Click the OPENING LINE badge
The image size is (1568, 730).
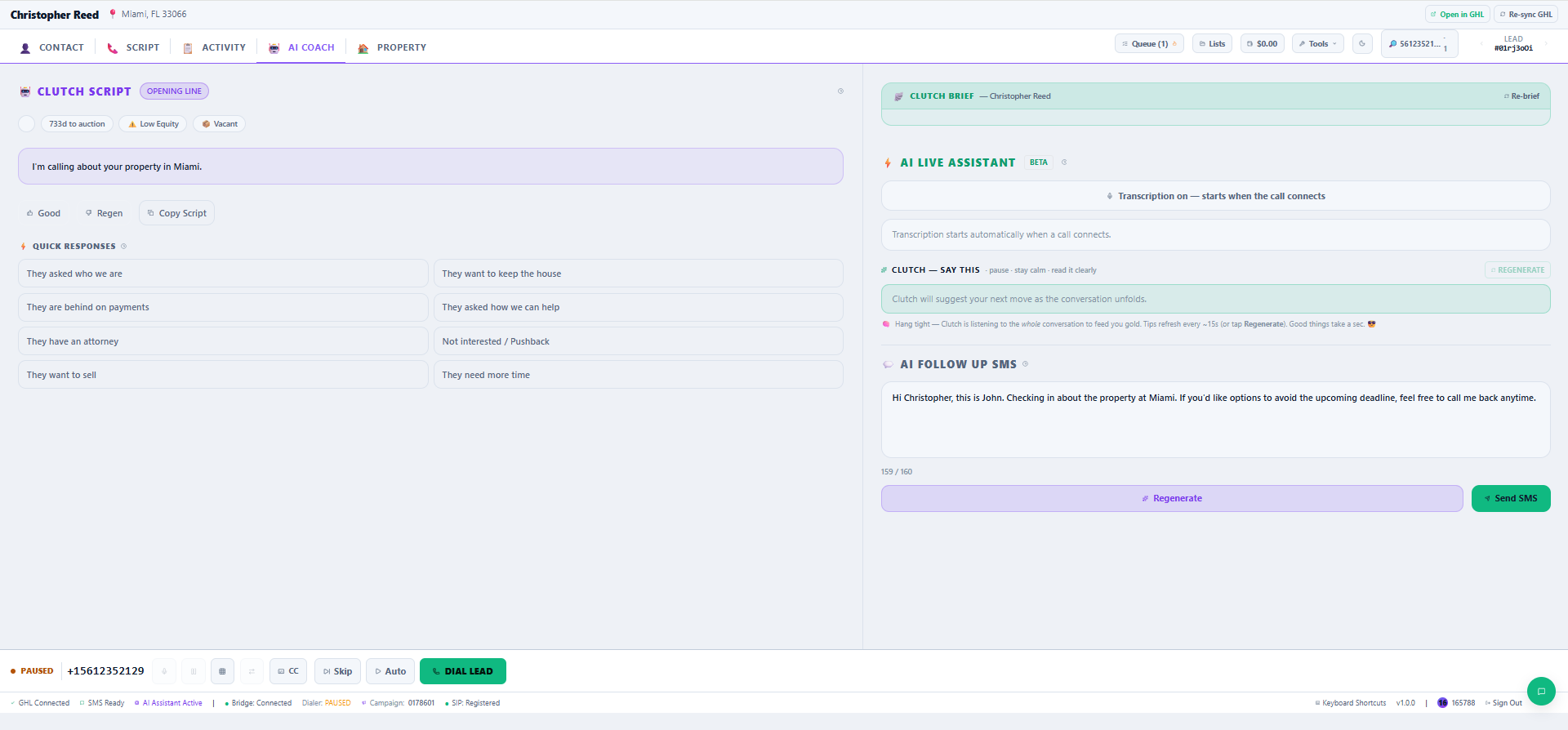(x=174, y=91)
